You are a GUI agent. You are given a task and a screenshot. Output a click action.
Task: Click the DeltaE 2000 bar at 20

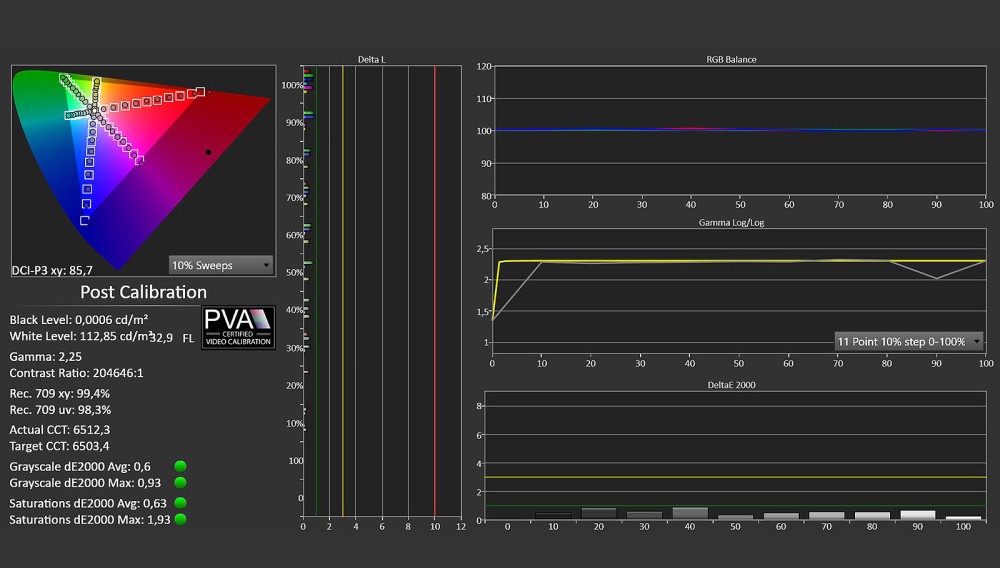599,514
